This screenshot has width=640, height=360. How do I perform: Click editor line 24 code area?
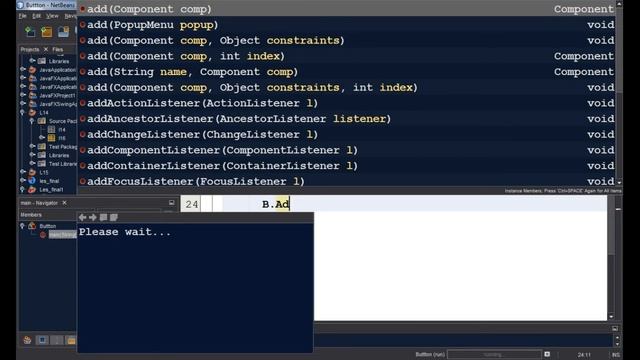(414, 204)
